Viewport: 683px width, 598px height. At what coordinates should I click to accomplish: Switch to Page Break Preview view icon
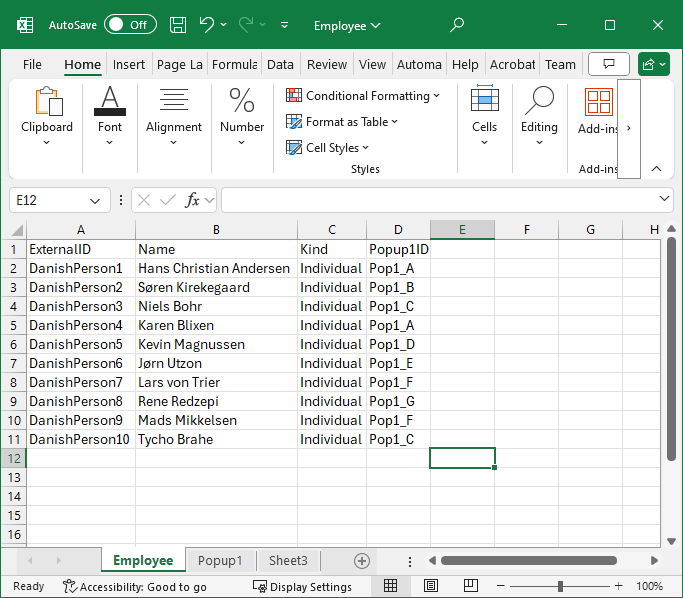tap(469, 586)
